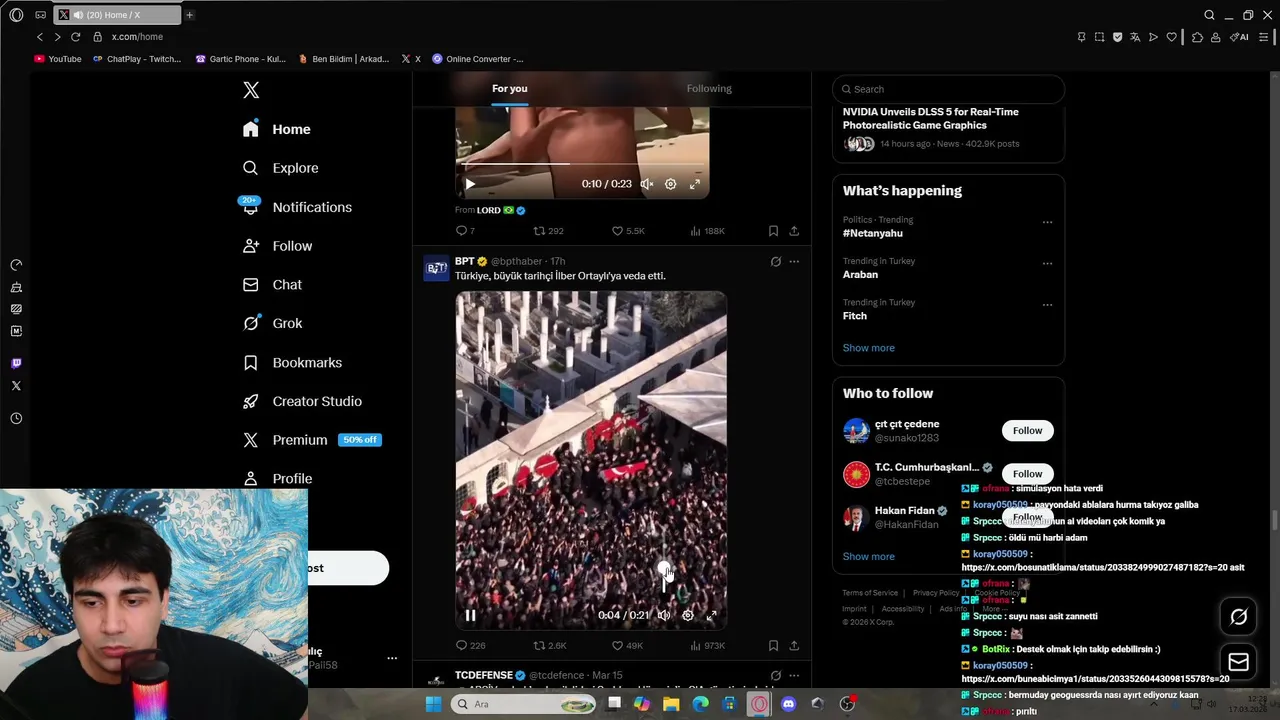Open the #Netanyahu trend
The width and height of the screenshot is (1280, 720).
(873, 233)
